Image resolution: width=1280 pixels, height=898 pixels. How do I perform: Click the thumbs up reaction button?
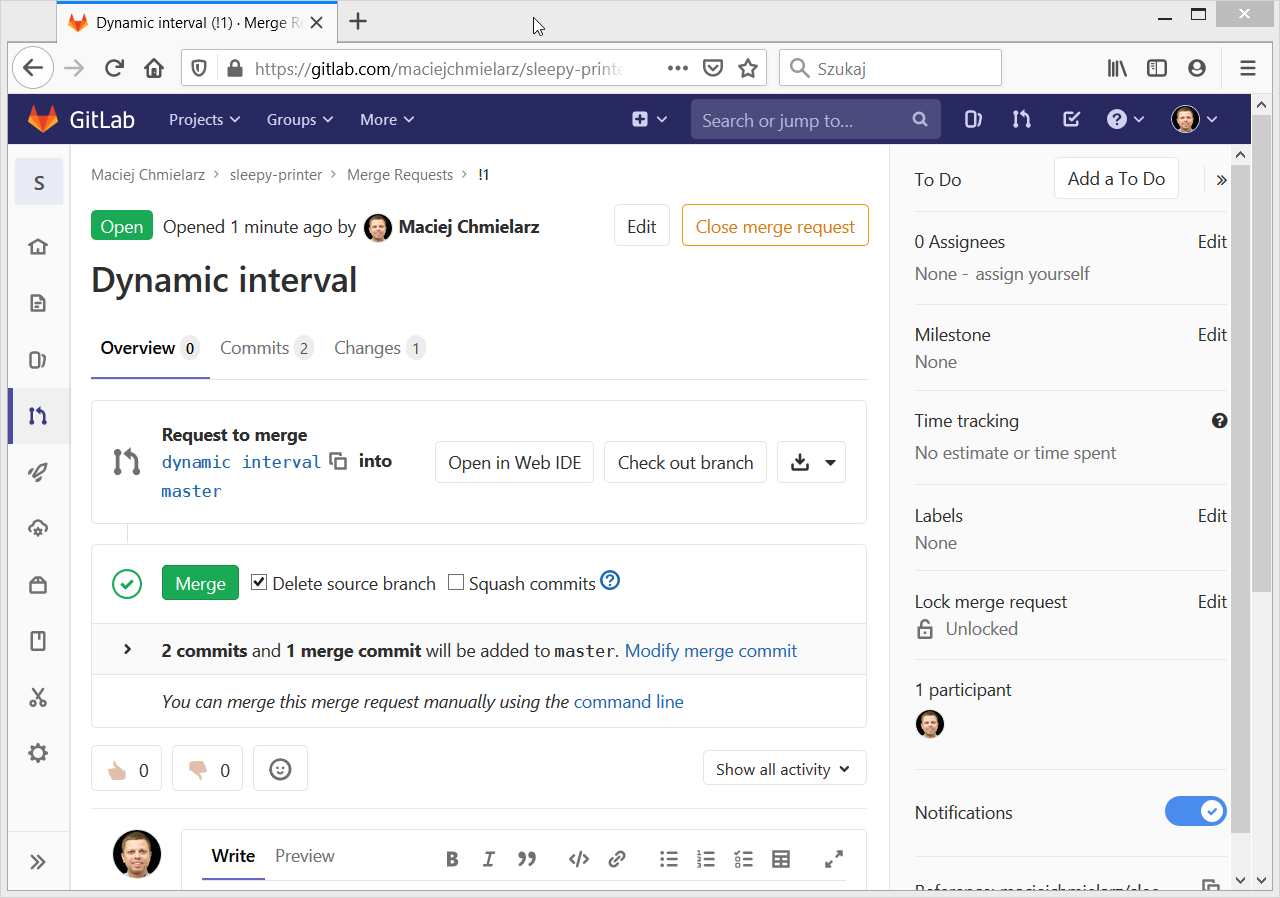pos(126,769)
